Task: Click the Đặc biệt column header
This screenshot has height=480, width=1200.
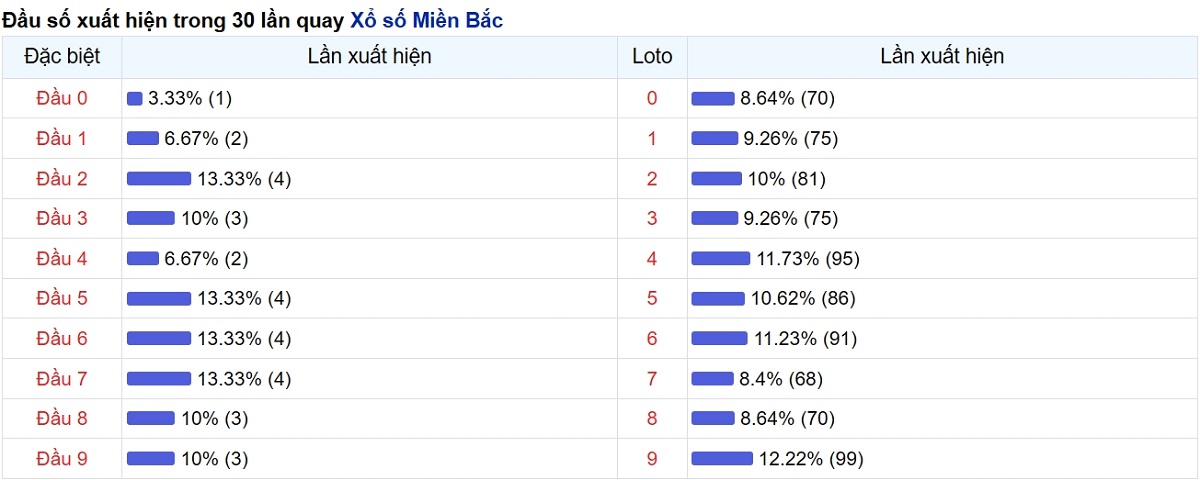Action: tap(62, 57)
